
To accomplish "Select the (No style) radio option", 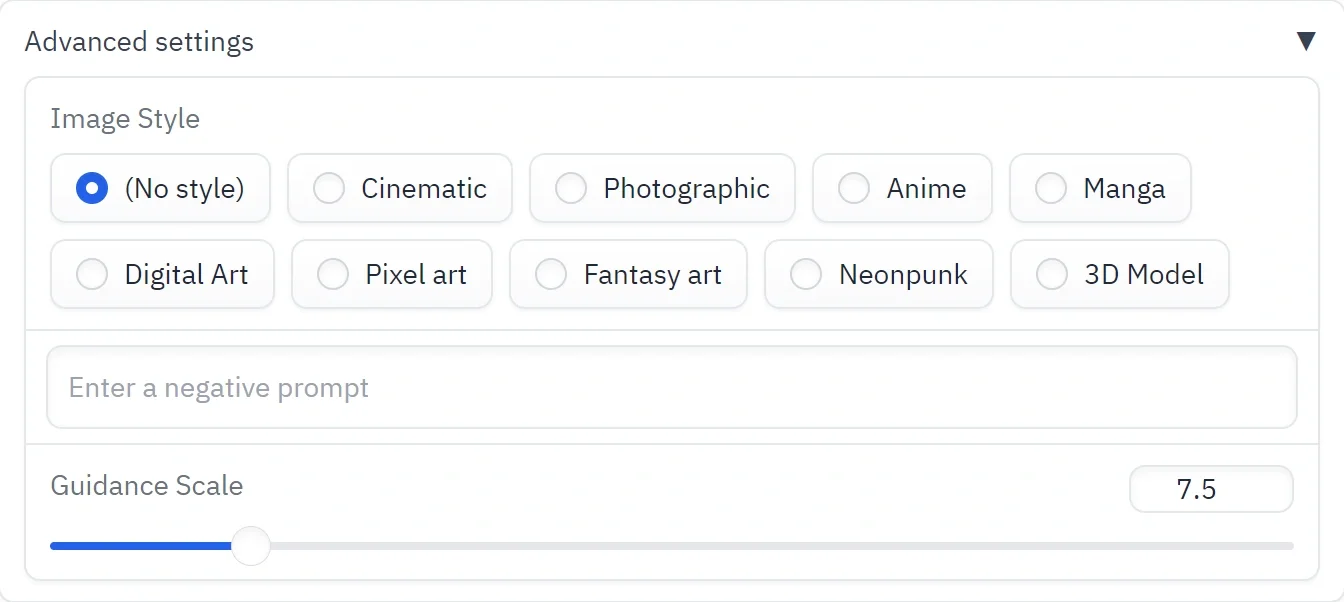I will (92, 188).
